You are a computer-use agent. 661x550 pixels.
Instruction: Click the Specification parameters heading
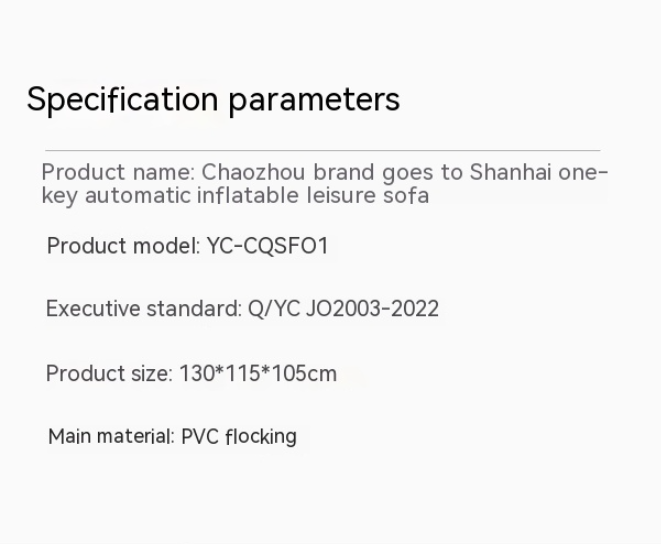213,100
